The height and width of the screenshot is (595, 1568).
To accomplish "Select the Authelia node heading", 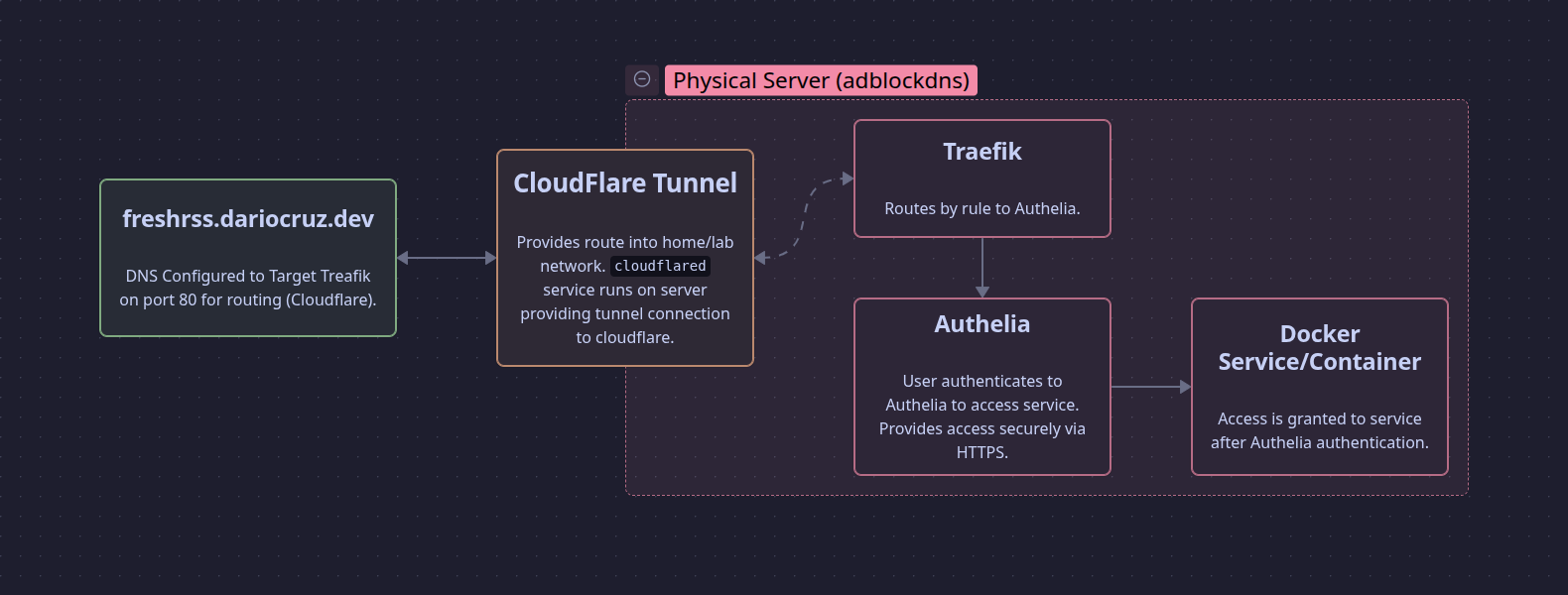I will (982, 324).
